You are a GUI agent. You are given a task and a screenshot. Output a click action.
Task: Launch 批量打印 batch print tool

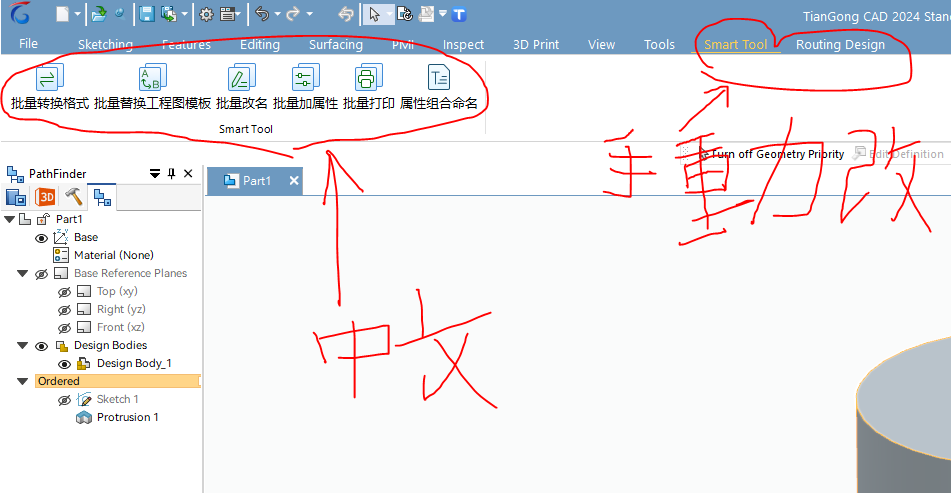tap(369, 88)
